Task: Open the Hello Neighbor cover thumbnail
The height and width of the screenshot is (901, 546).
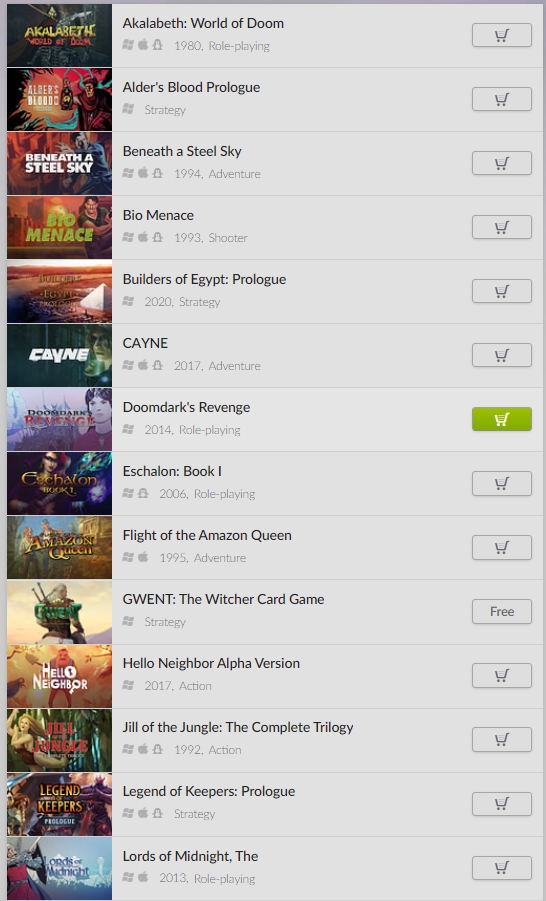Action: 60,676
